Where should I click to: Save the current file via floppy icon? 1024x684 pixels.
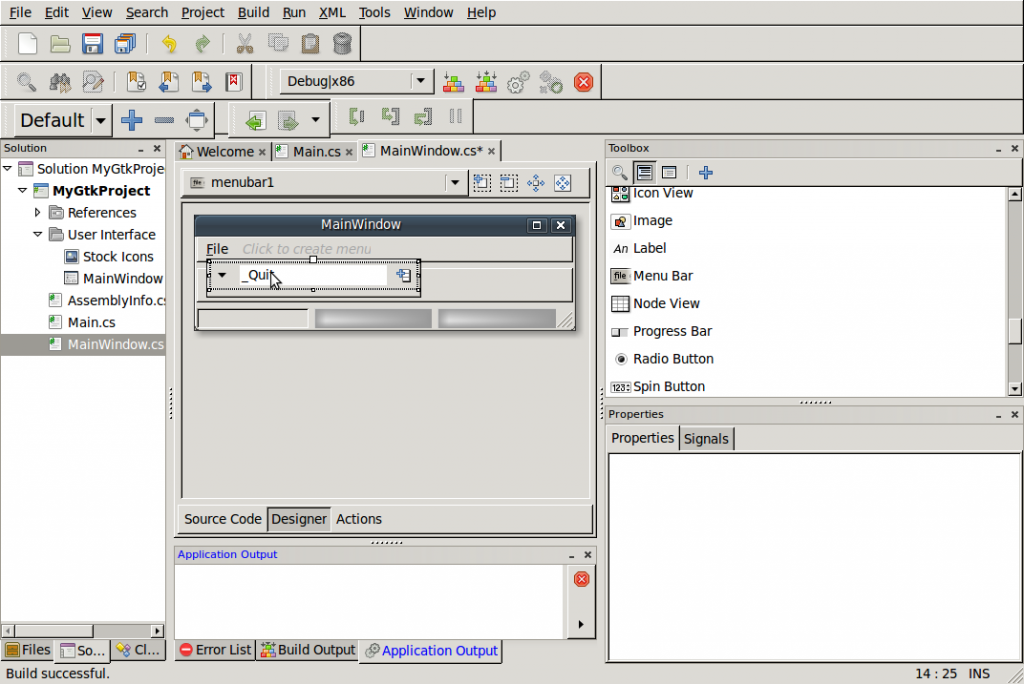tap(92, 44)
